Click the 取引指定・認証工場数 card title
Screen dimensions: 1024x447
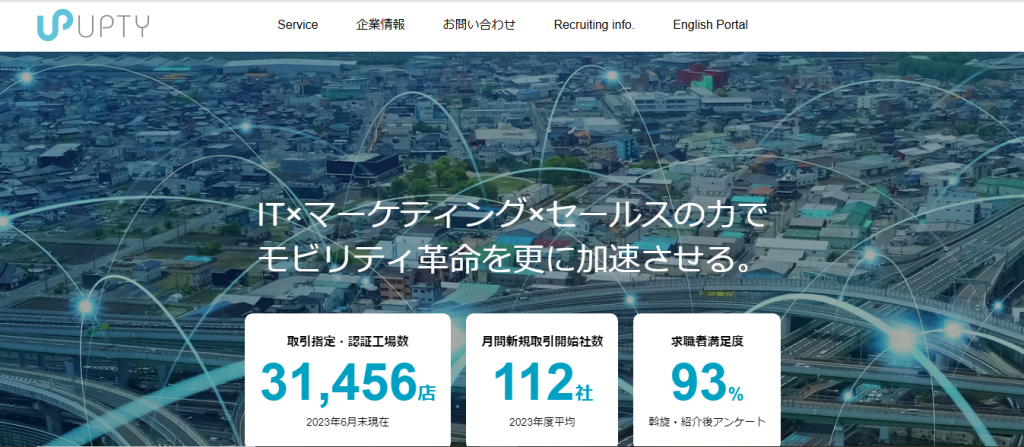tap(348, 341)
